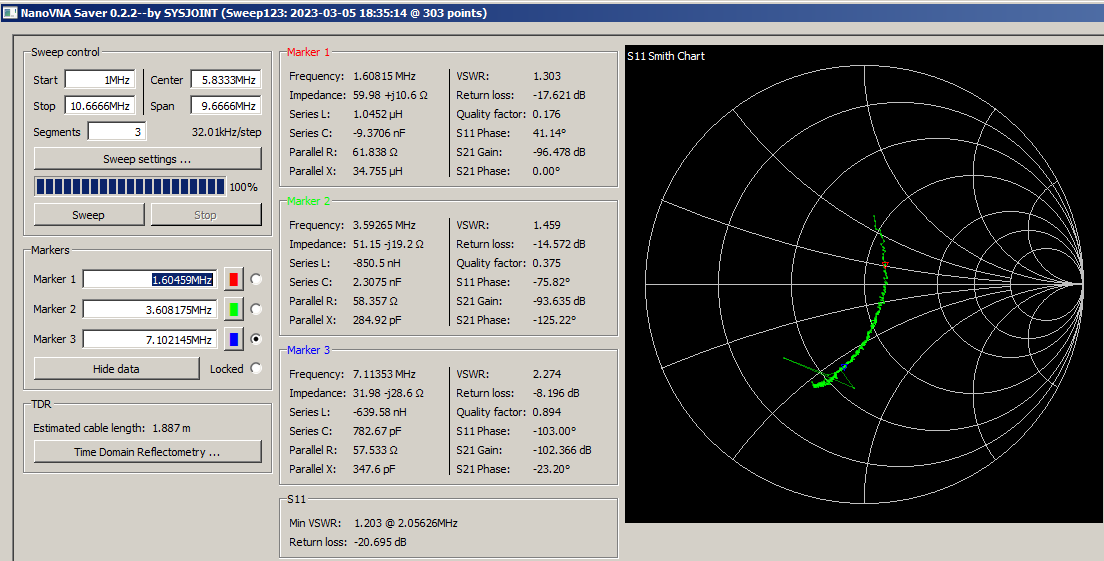Click the Marker 3 group heading
Screen dimensions: 1104x561
coord(308,351)
